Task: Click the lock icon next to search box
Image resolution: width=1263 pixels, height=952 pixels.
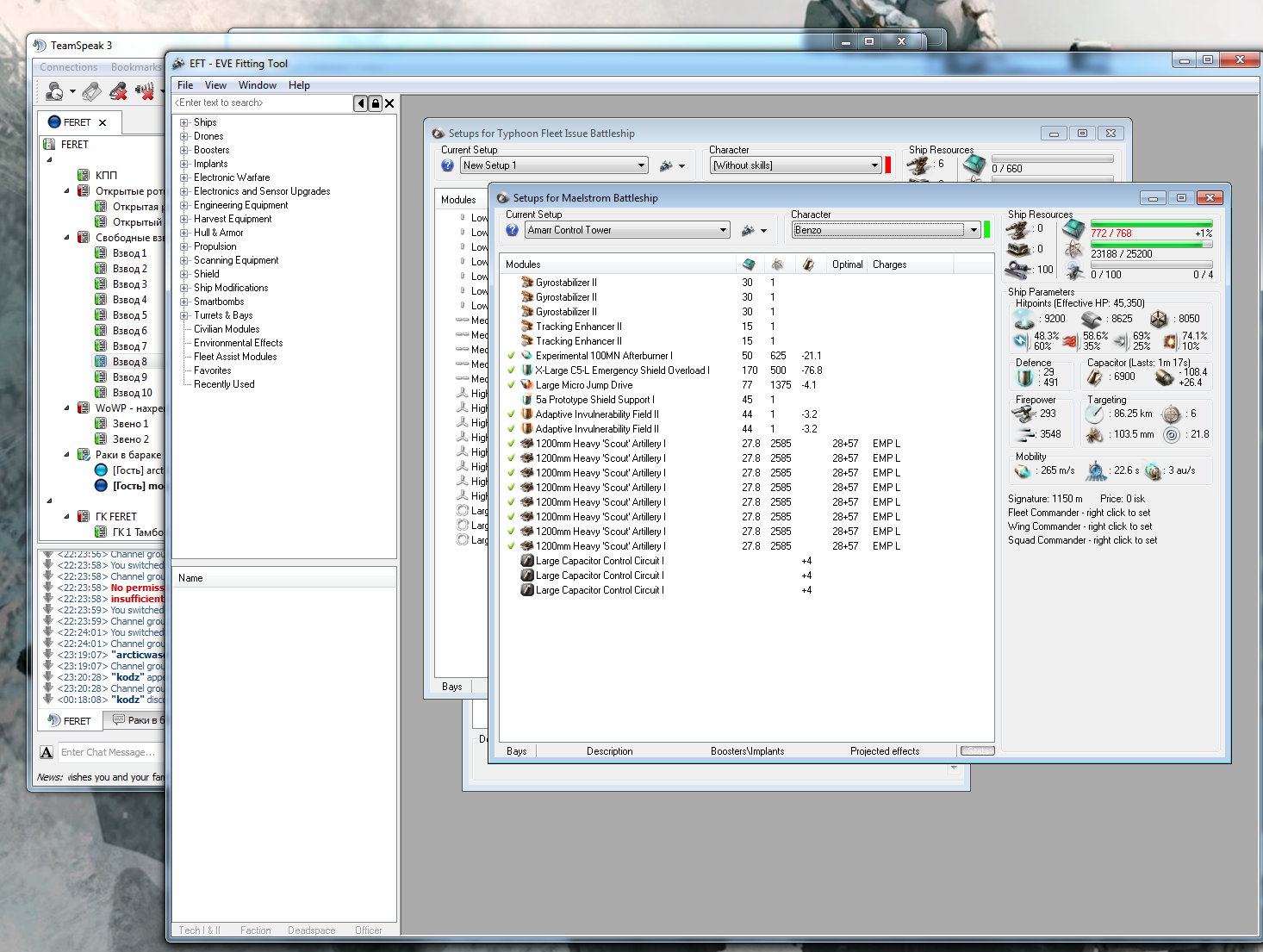Action: (375, 103)
